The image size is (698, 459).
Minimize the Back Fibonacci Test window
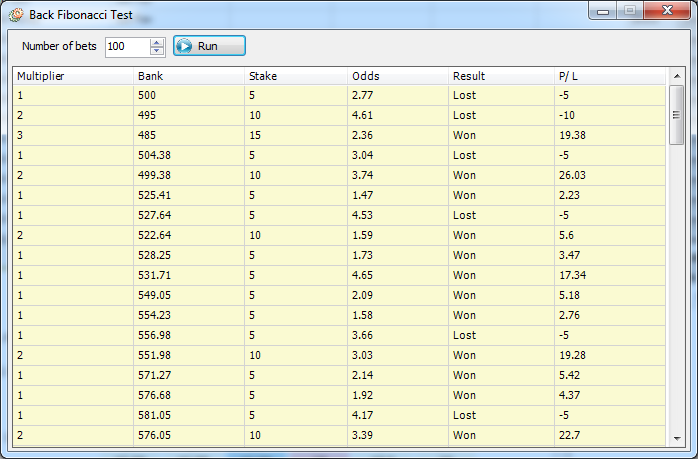(603, 11)
